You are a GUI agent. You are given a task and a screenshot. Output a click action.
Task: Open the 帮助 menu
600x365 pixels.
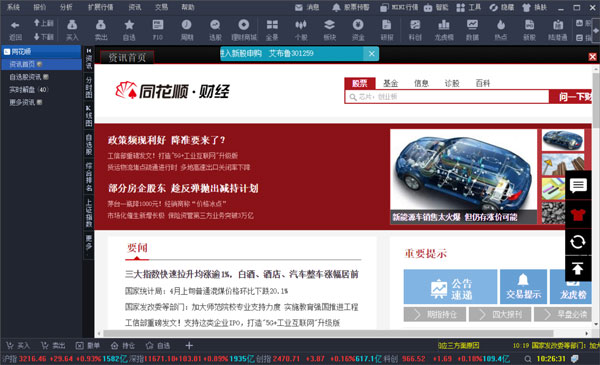pyautogui.click(x=188, y=7)
